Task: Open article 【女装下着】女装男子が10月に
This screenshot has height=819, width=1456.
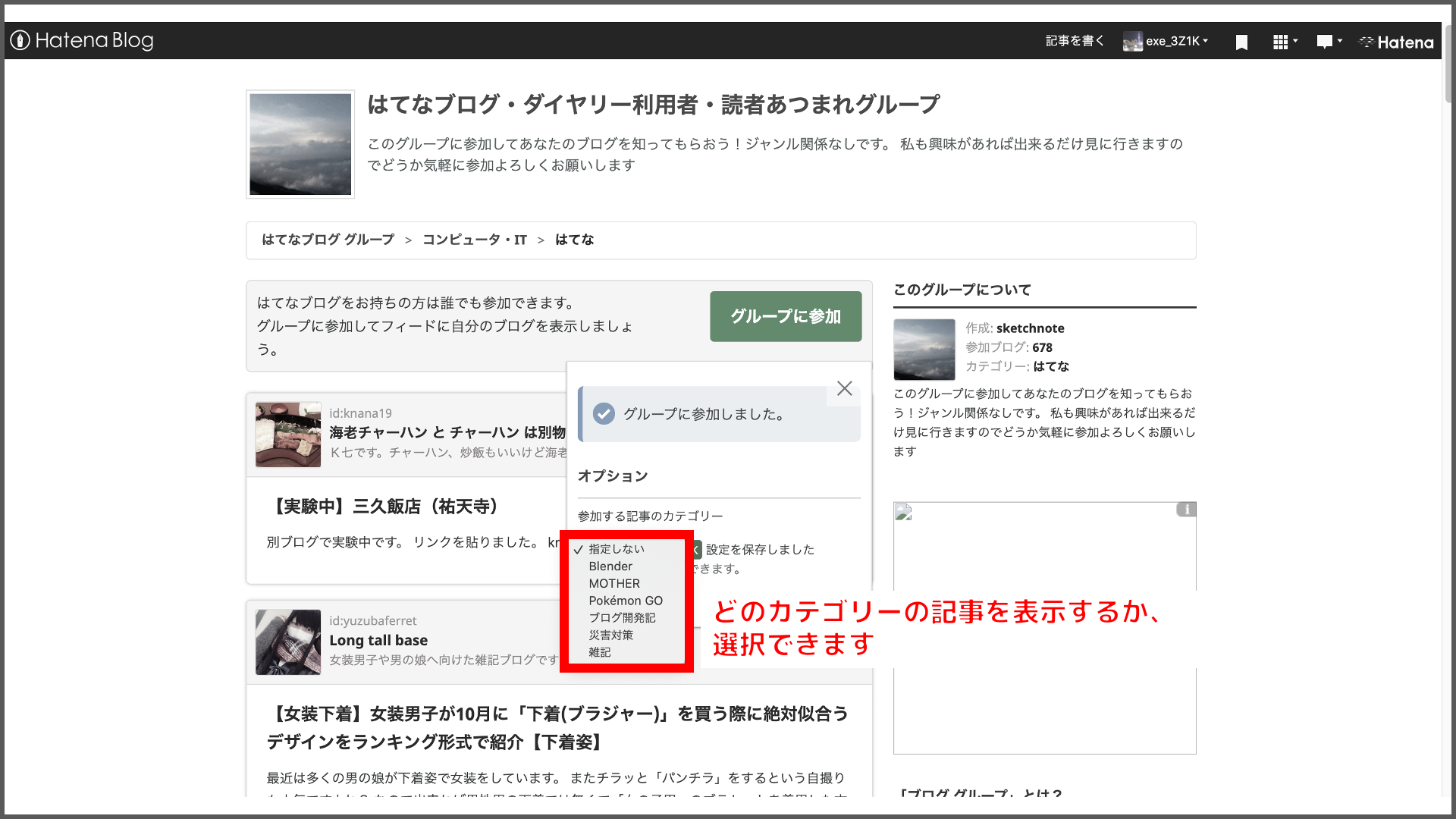Action: click(x=557, y=728)
